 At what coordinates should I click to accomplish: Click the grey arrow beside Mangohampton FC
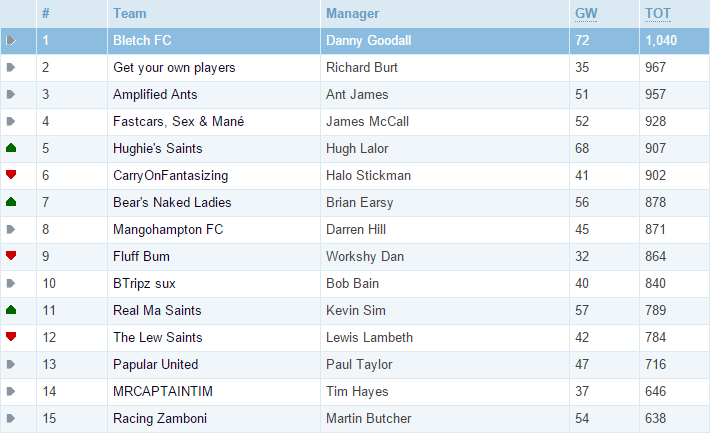pos(11,229)
